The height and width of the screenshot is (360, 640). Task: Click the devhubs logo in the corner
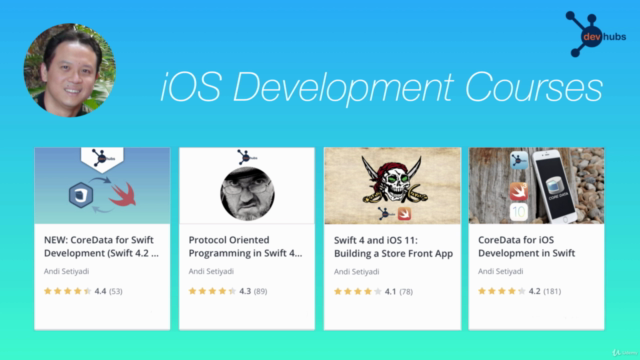(596, 34)
